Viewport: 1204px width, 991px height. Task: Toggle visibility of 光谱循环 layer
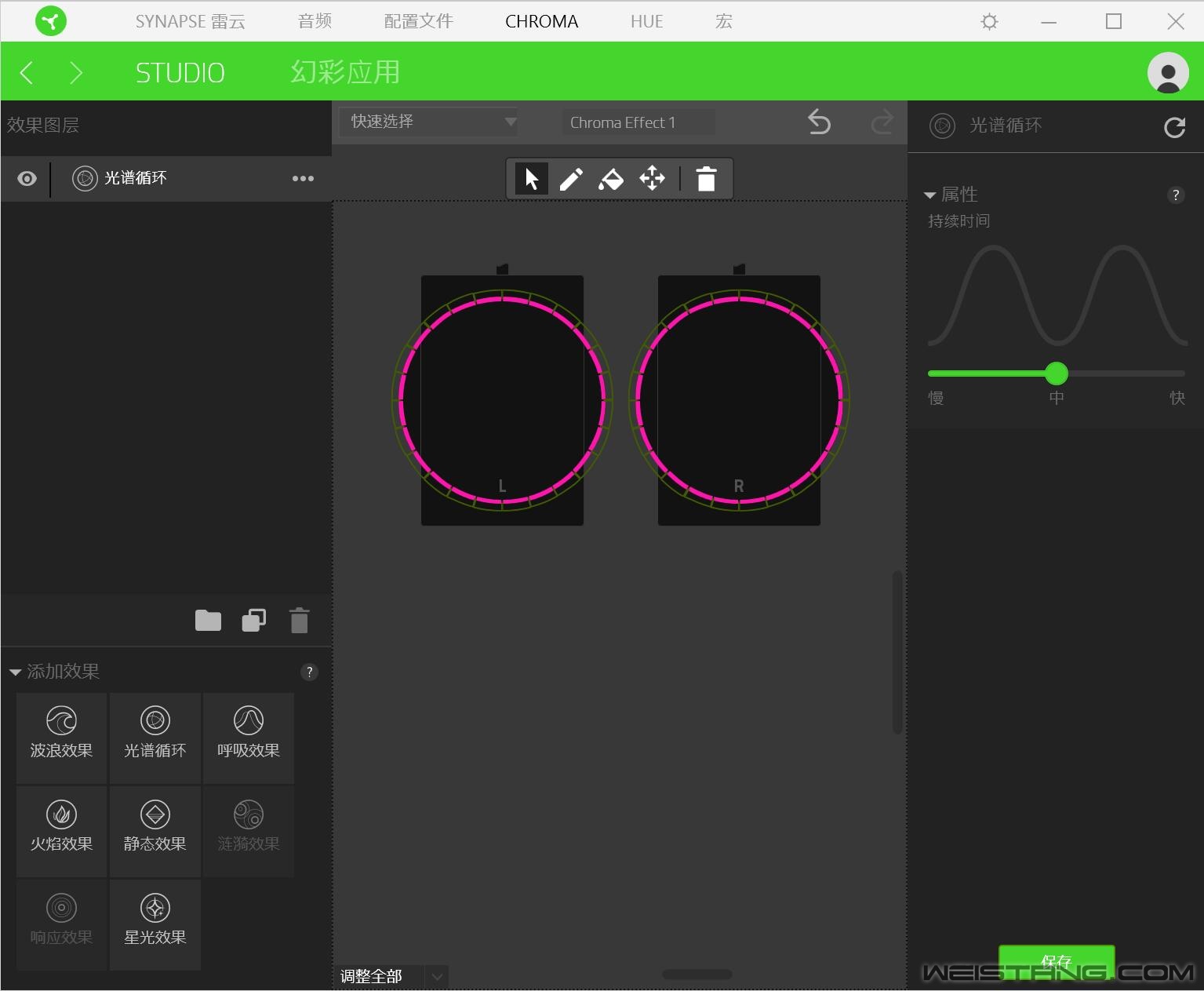point(27,179)
